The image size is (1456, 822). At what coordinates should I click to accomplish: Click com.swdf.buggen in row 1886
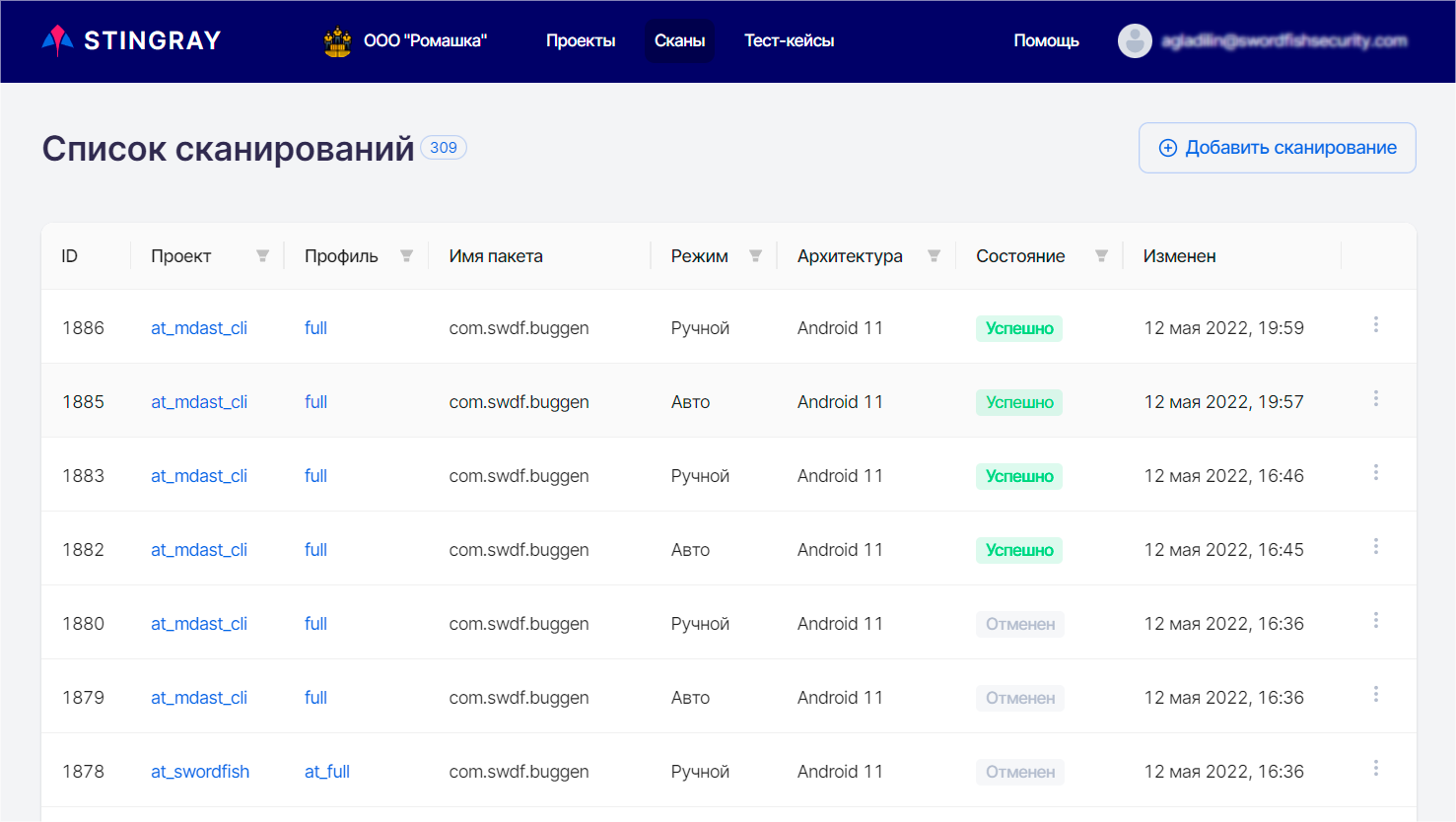coord(519,328)
